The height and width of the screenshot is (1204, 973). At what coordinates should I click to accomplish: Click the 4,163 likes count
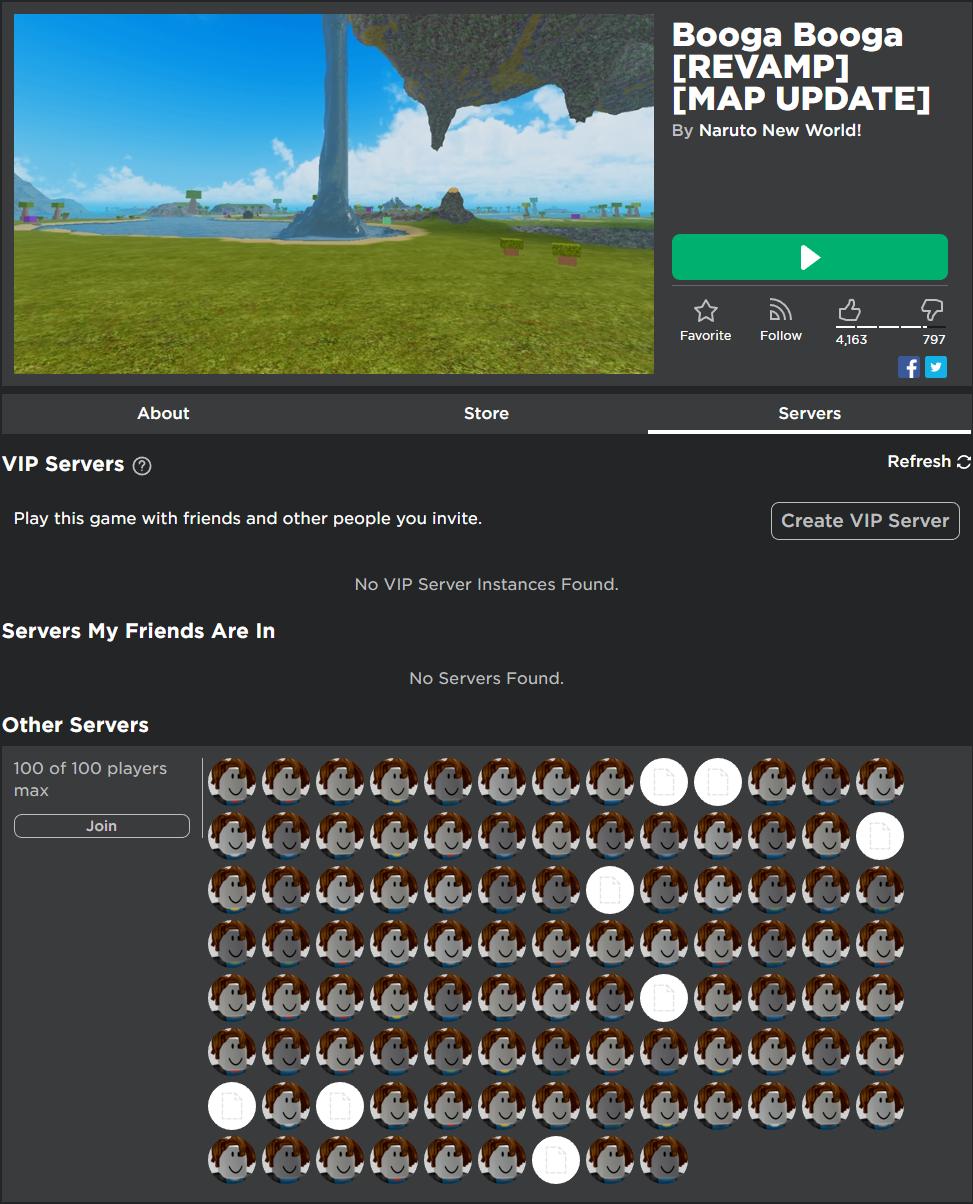point(851,340)
